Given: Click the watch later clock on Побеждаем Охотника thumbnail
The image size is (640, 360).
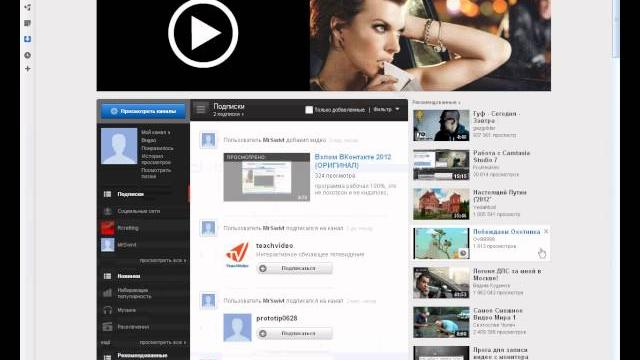Looking at the screenshot, I should (463, 253).
